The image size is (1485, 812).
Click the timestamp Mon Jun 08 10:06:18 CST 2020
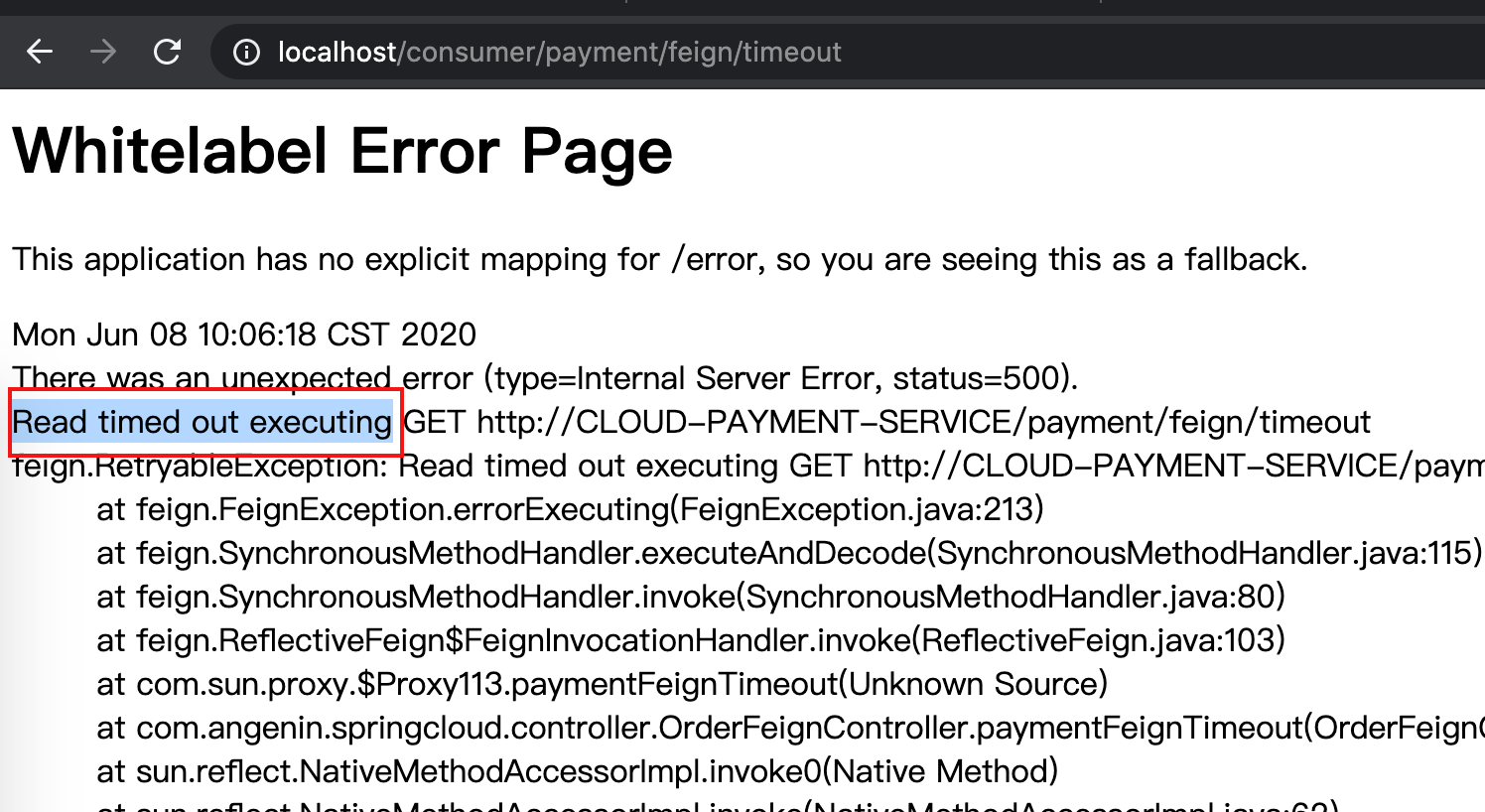point(244,335)
